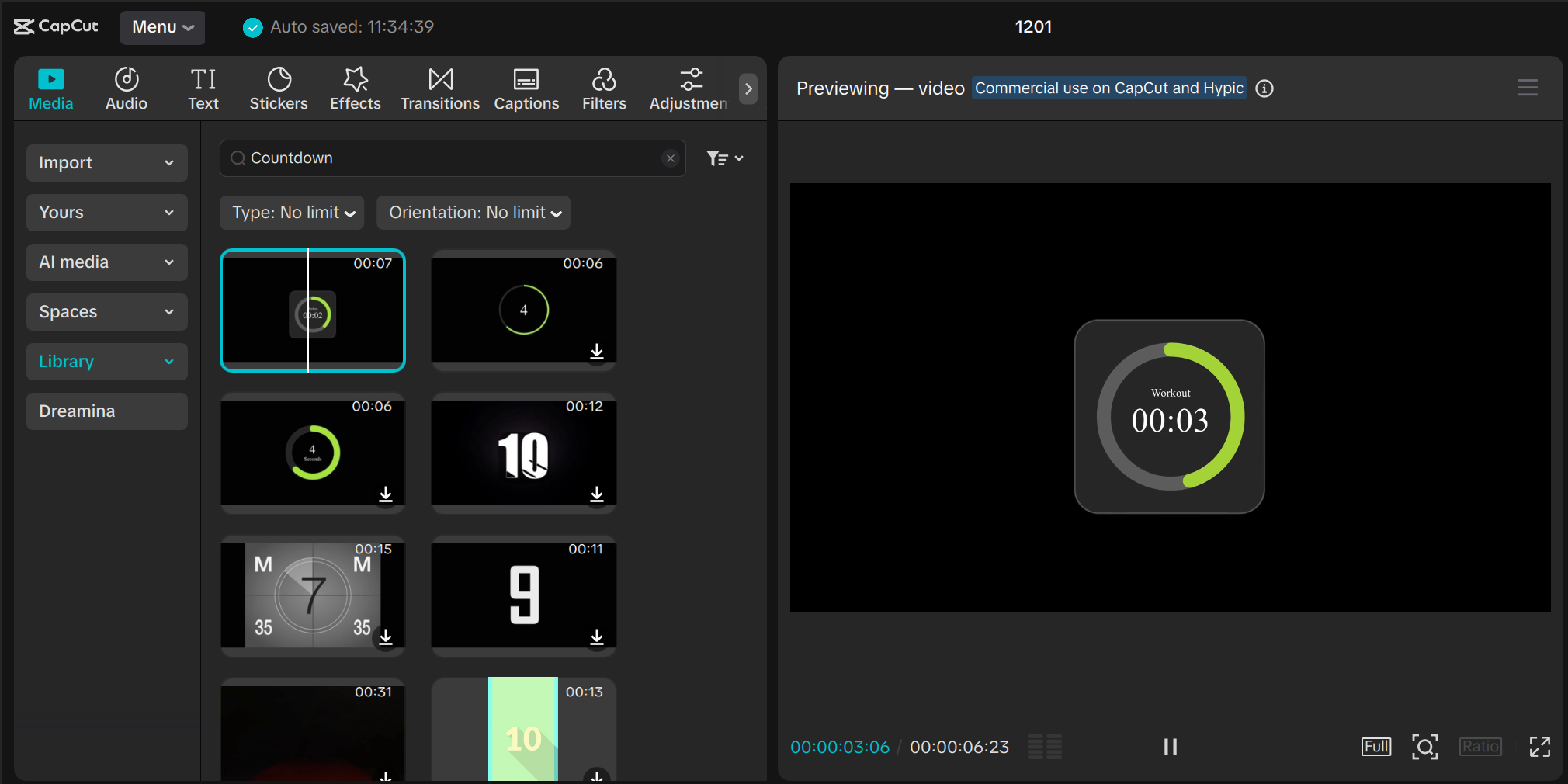This screenshot has height=784, width=1568.
Task: Open the Filters panel
Action: tap(604, 88)
